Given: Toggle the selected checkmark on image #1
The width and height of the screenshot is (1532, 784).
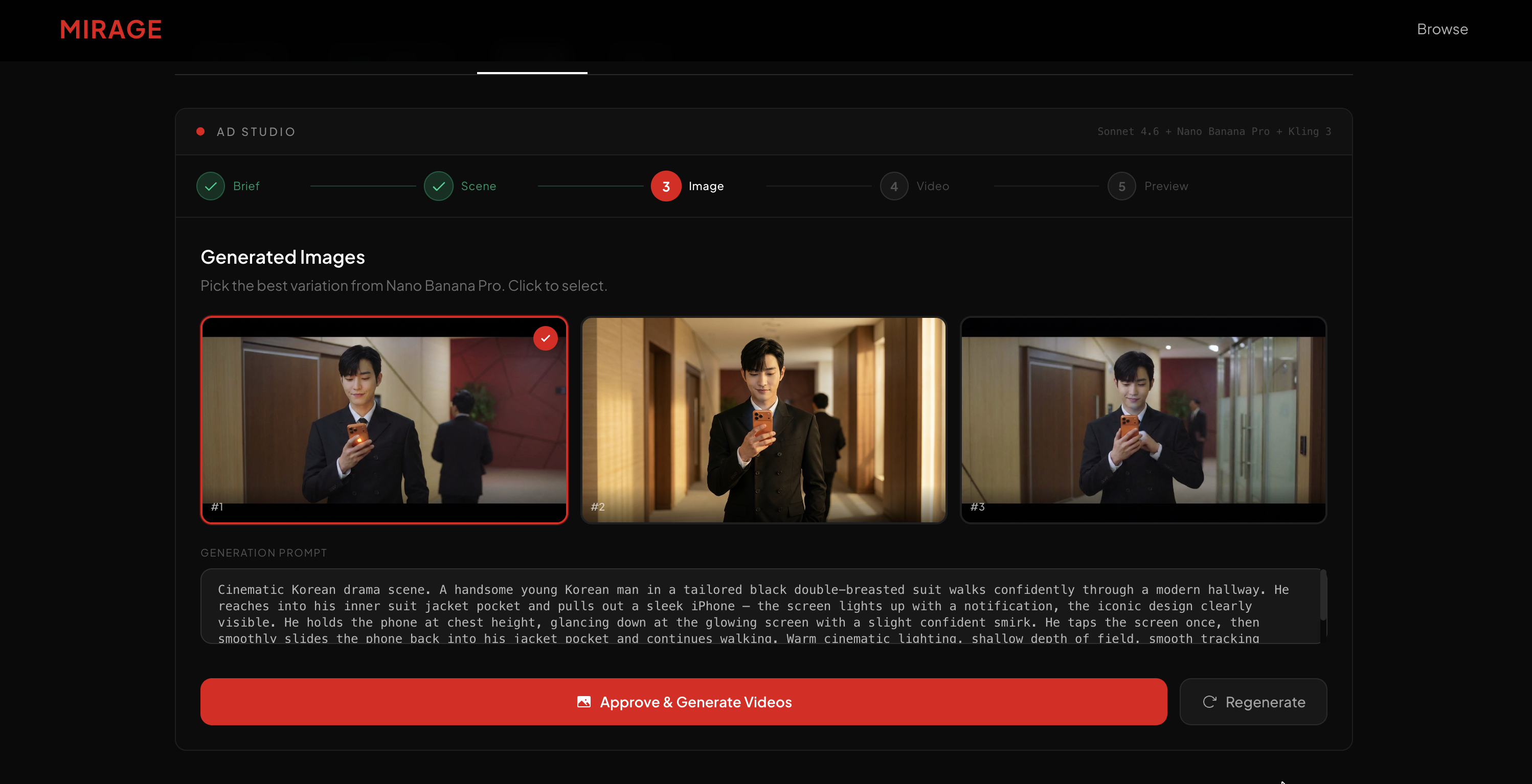Looking at the screenshot, I should (x=545, y=338).
